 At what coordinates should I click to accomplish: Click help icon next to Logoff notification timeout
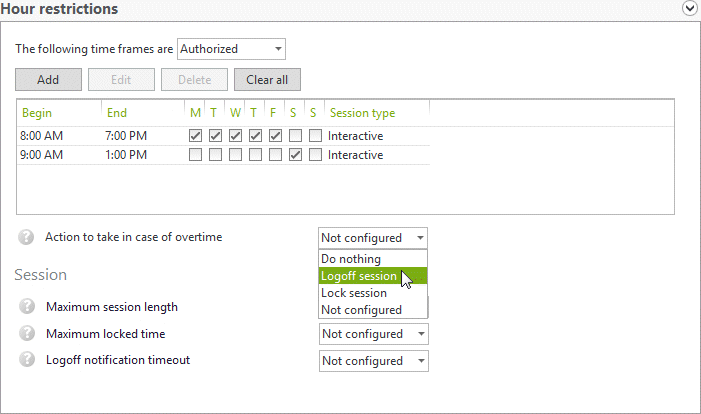point(27,361)
